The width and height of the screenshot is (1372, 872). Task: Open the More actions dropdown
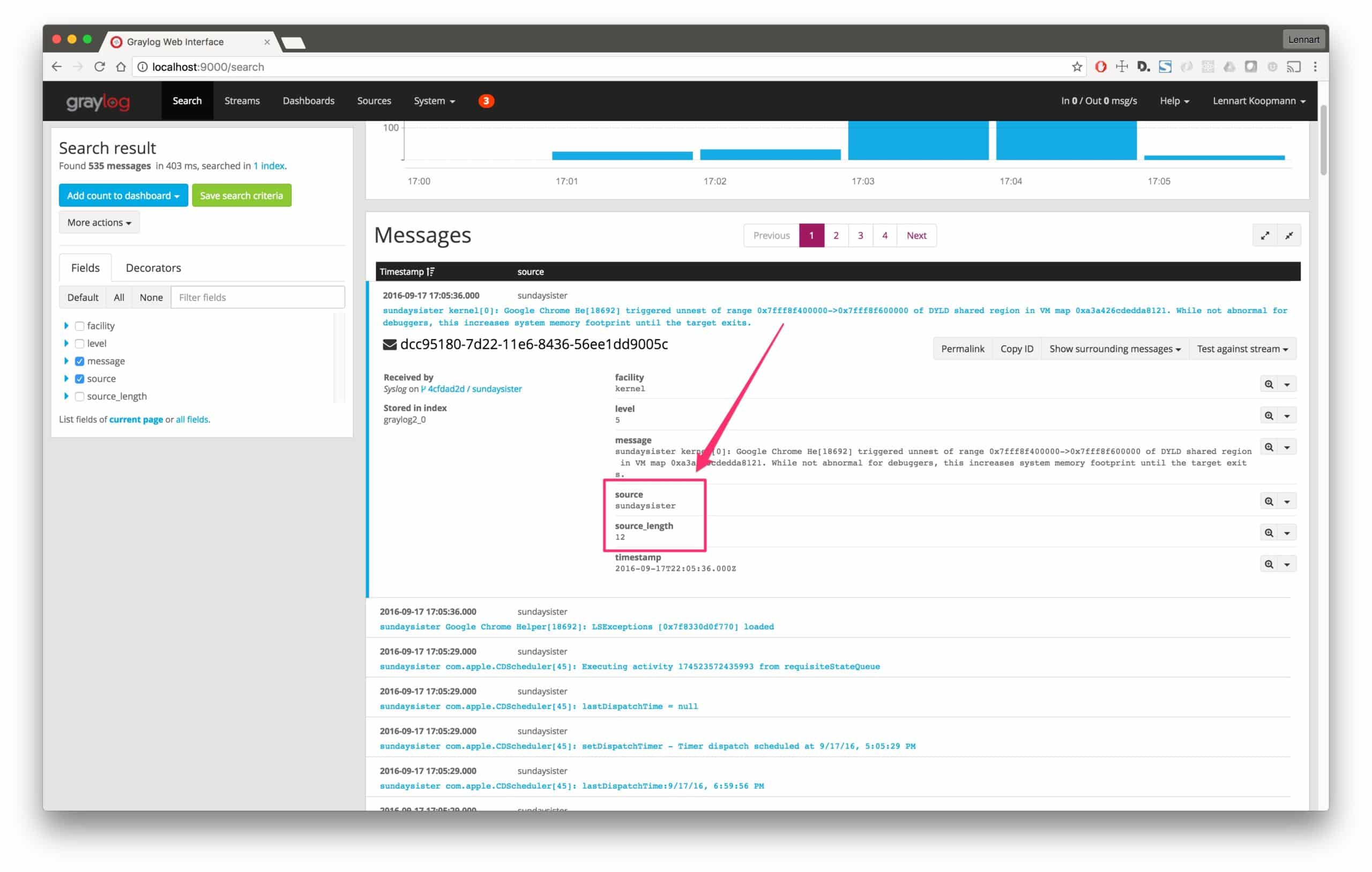tap(99, 222)
